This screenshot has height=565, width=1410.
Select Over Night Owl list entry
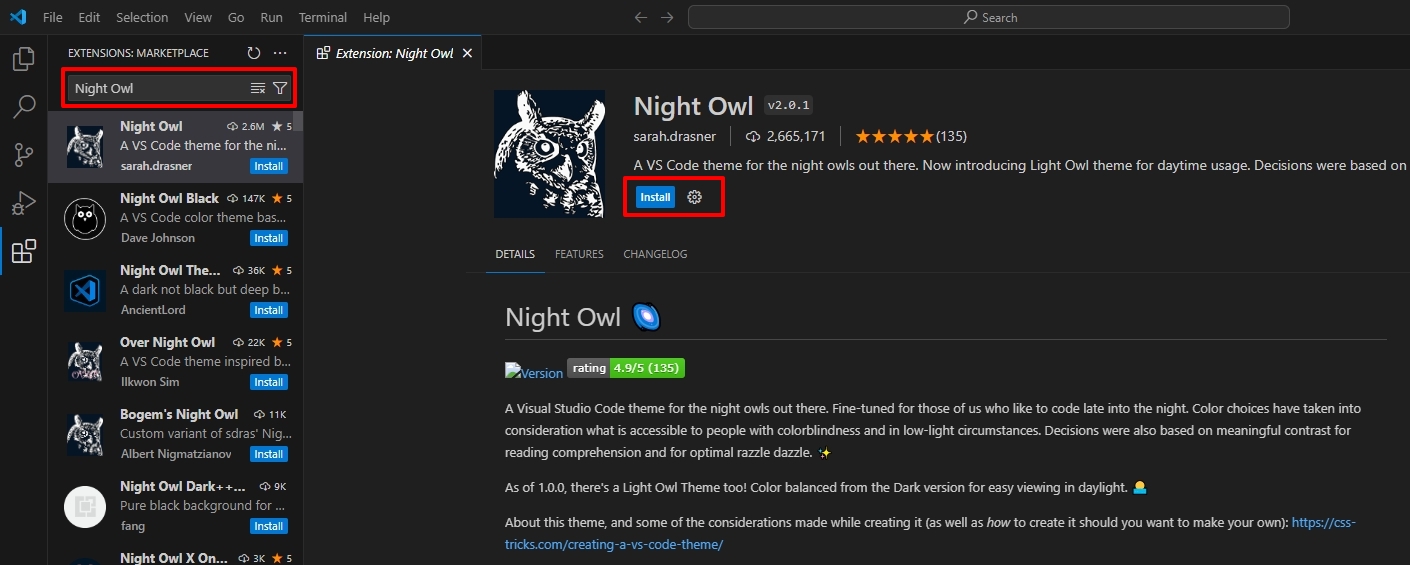pyautogui.click(x=176, y=362)
